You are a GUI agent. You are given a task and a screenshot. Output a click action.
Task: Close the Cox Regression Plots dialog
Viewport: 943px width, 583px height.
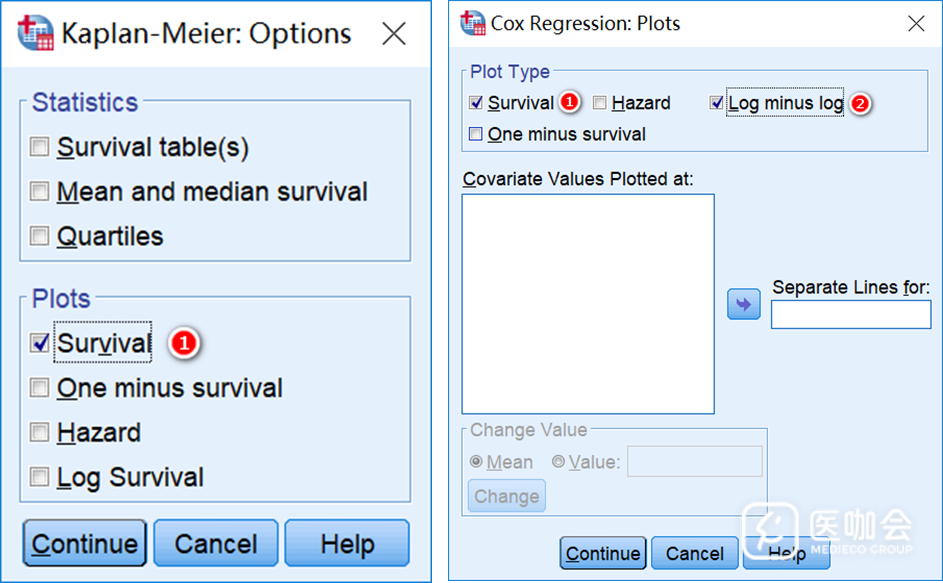coord(916,23)
